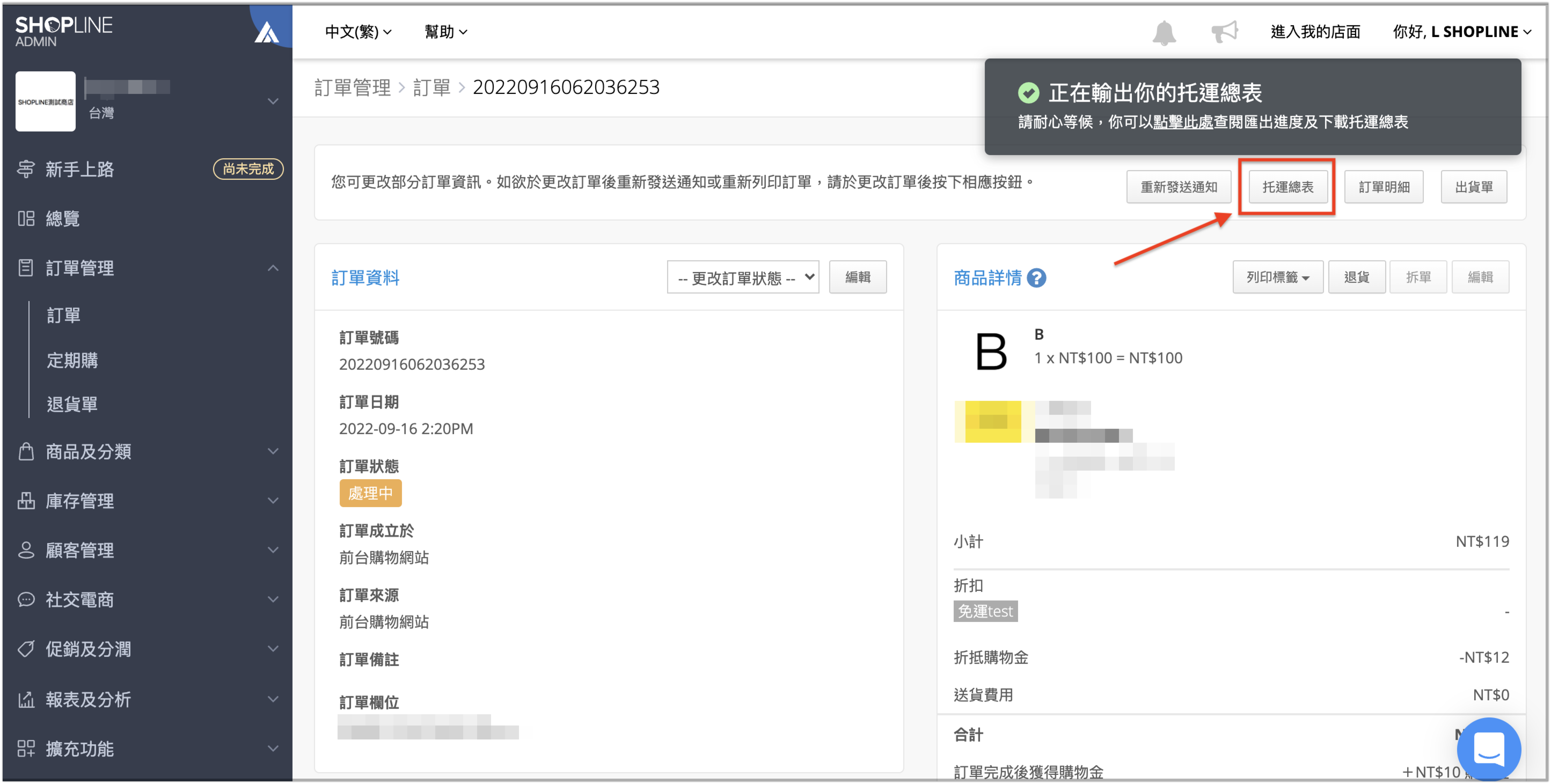Click the SHOPLINE測試商店 store thumbnail
This screenshot has width=1551, height=784.
(x=45, y=101)
